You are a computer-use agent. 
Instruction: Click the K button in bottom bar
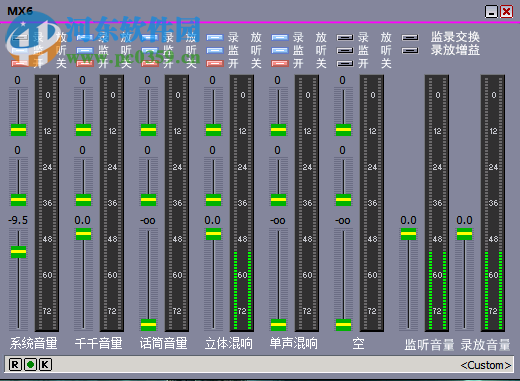tap(45, 365)
